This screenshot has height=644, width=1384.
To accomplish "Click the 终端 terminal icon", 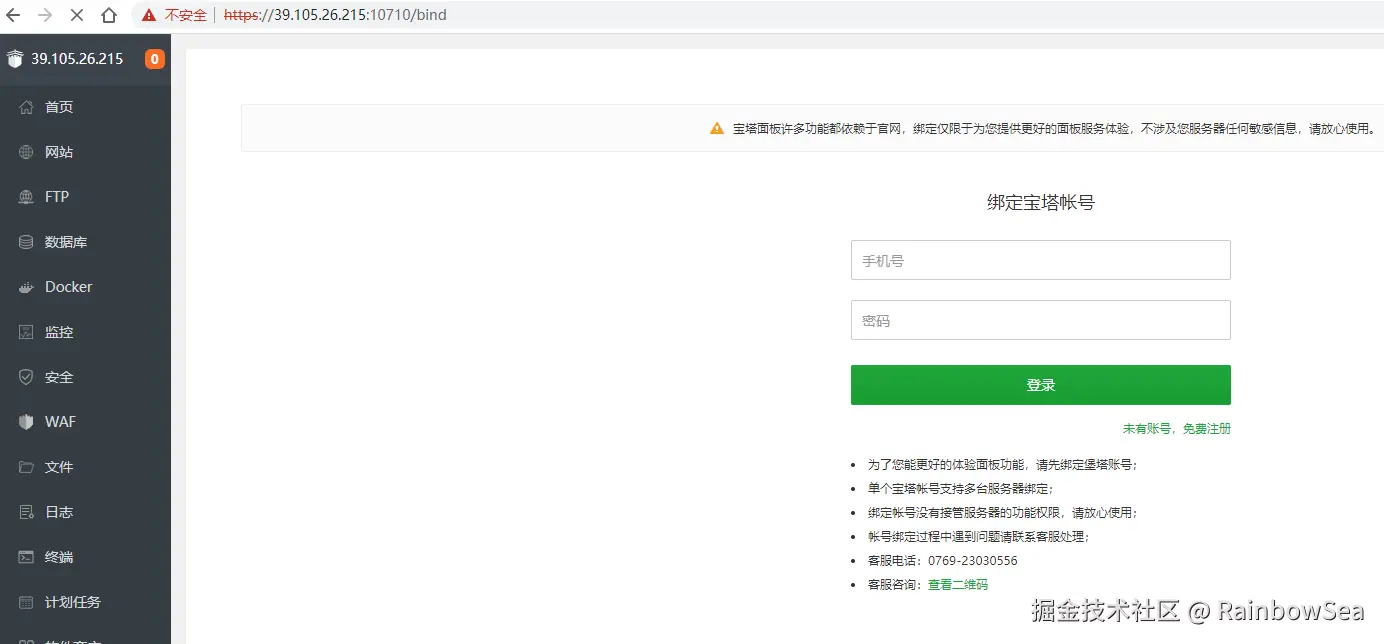I will [27, 557].
